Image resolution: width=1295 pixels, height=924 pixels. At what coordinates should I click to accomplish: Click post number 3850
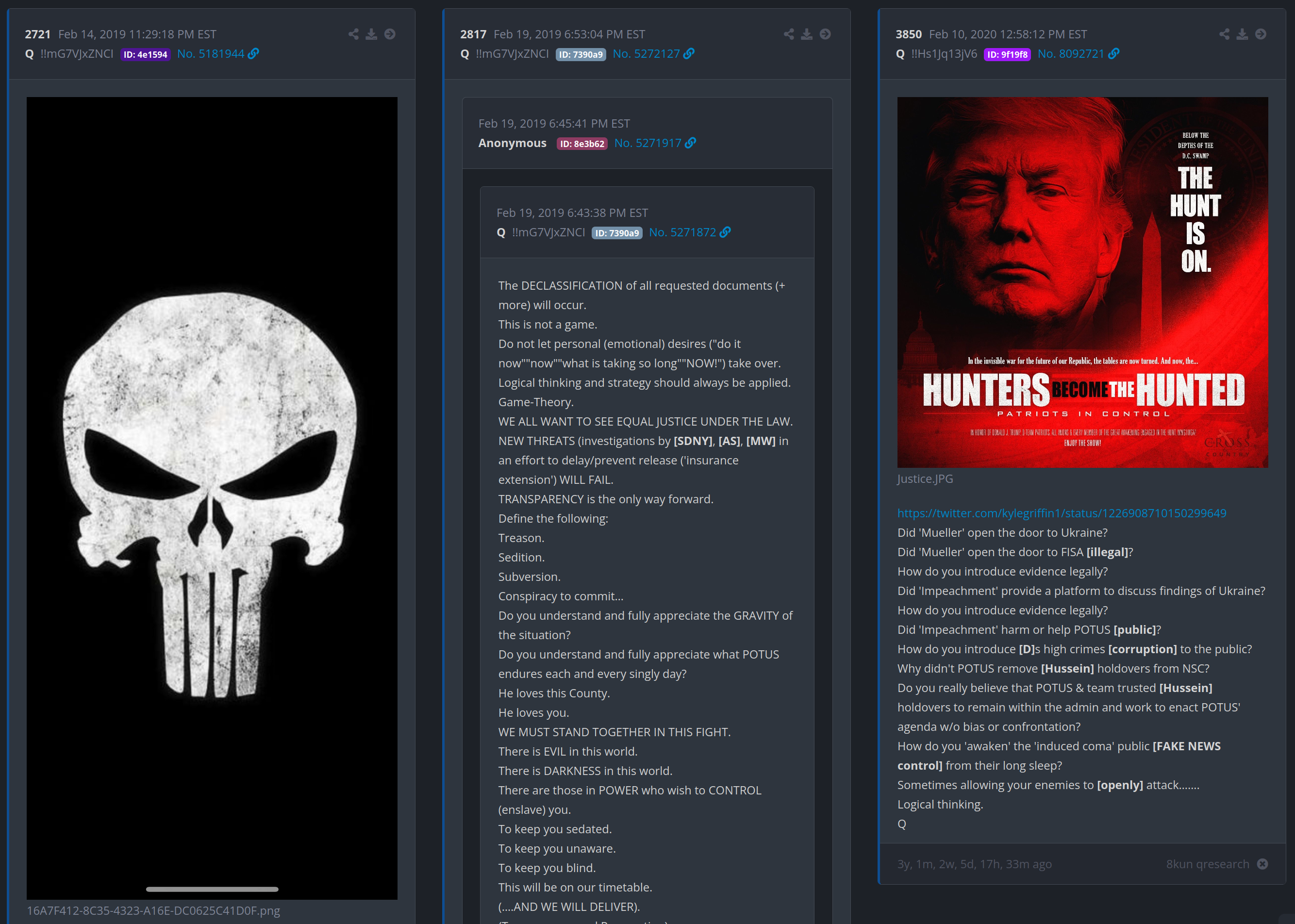coord(909,34)
